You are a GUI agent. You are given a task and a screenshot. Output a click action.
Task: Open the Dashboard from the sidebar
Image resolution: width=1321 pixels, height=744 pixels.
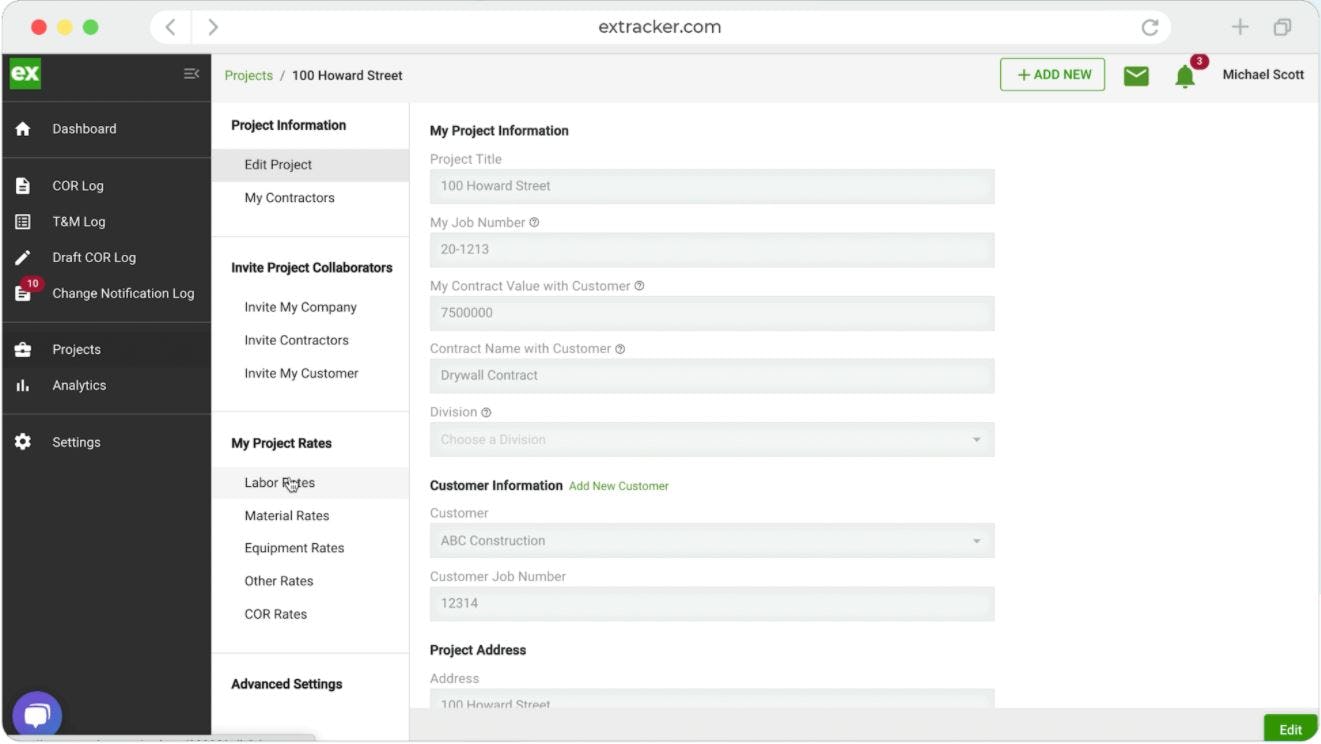(84, 128)
